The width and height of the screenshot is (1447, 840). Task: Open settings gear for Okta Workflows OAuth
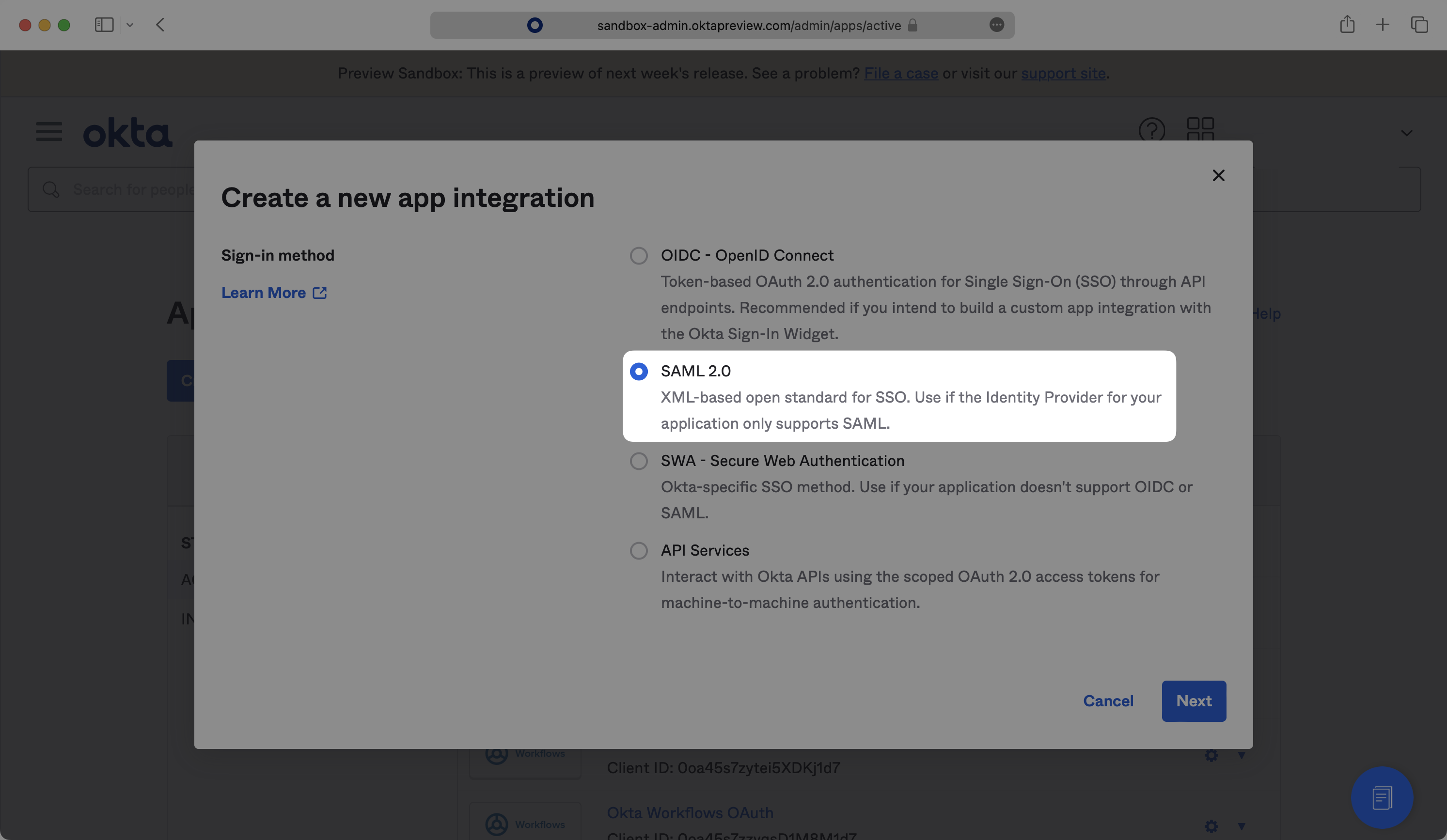point(1211,826)
